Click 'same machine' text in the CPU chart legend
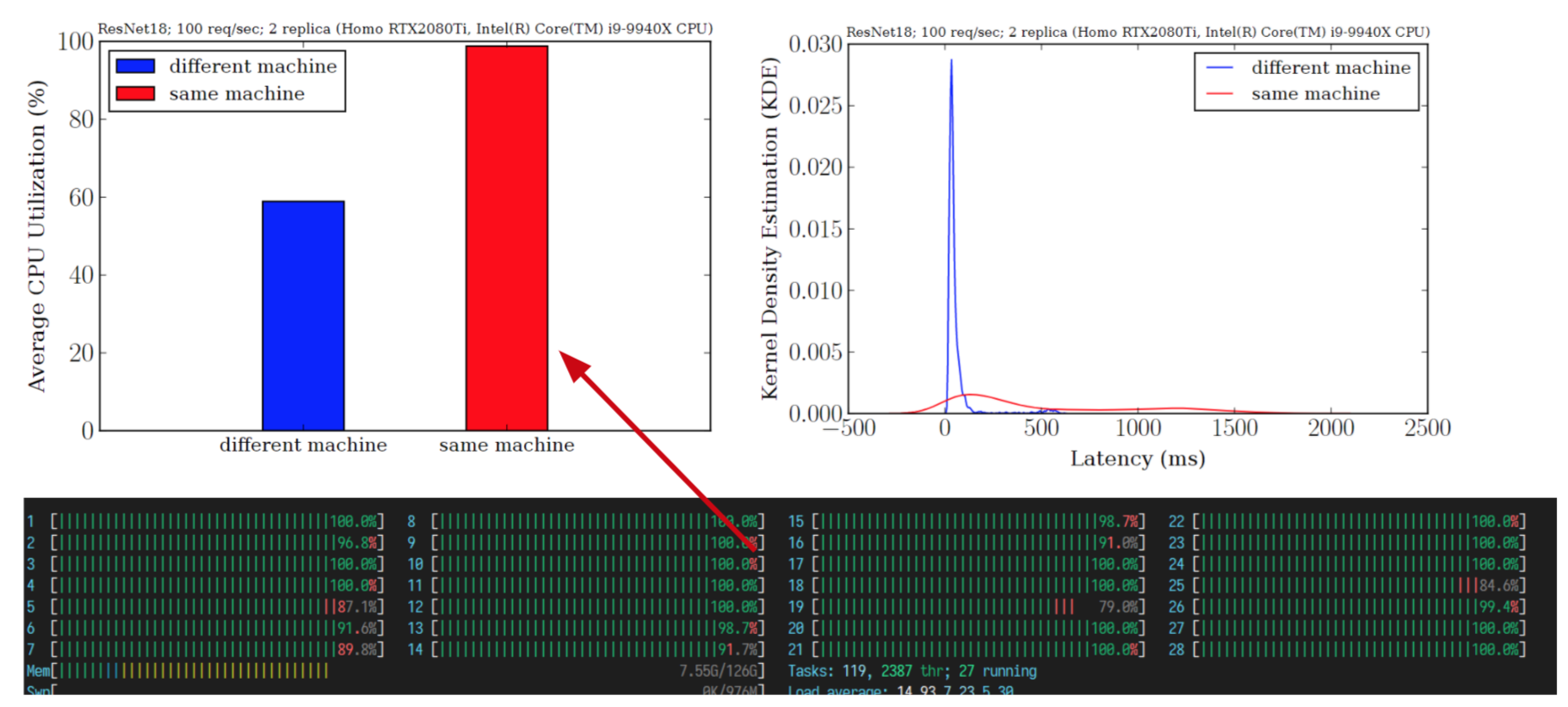 point(237,93)
